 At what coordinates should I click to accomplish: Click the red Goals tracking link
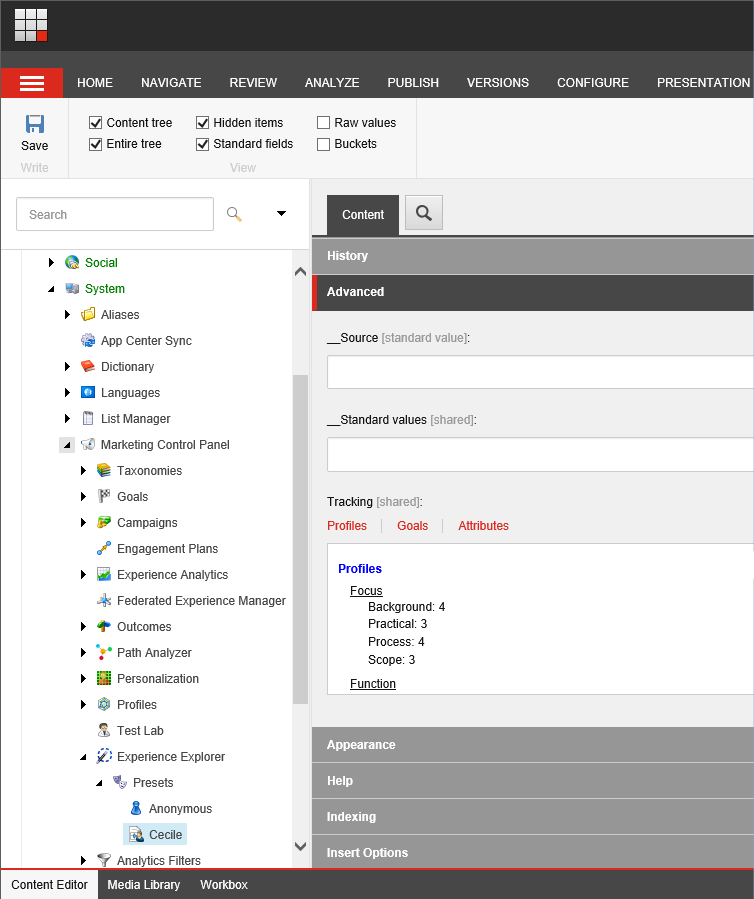412,526
